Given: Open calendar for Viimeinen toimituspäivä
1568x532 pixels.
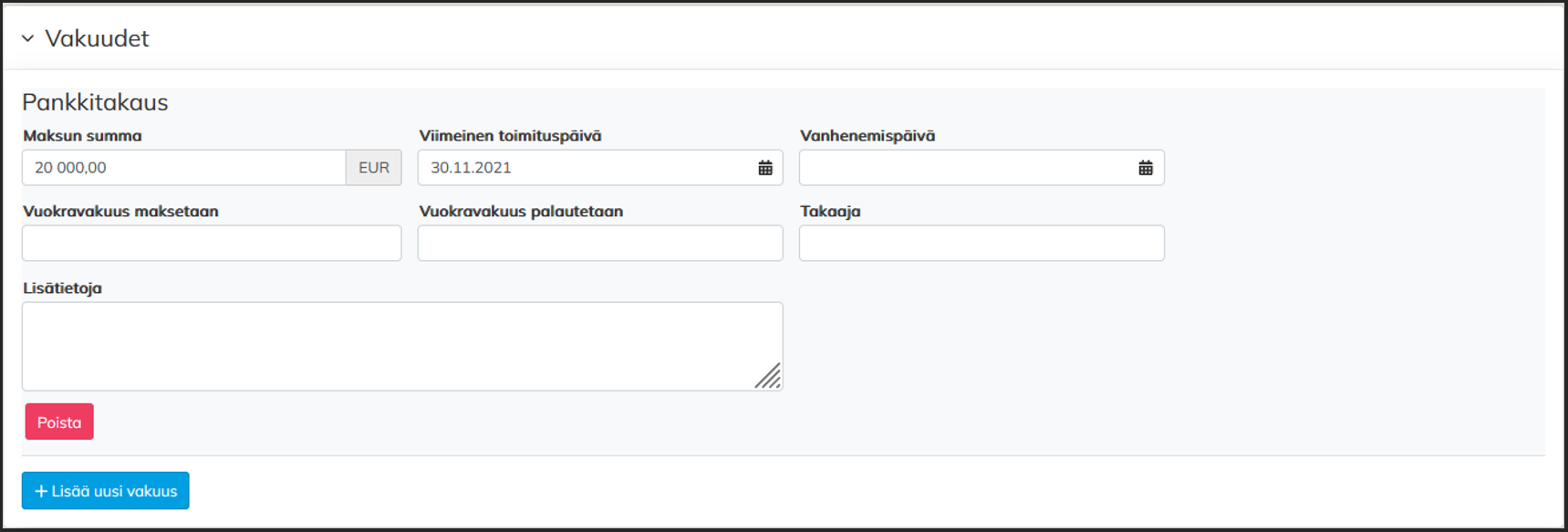Looking at the screenshot, I should 765,168.
